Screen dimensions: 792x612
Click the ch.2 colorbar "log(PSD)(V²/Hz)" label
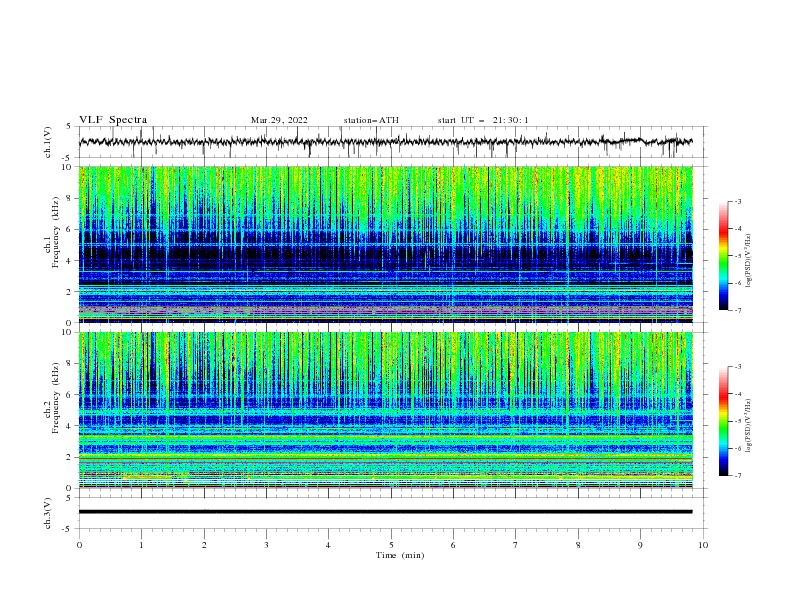pyautogui.click(x=749, y=426)
